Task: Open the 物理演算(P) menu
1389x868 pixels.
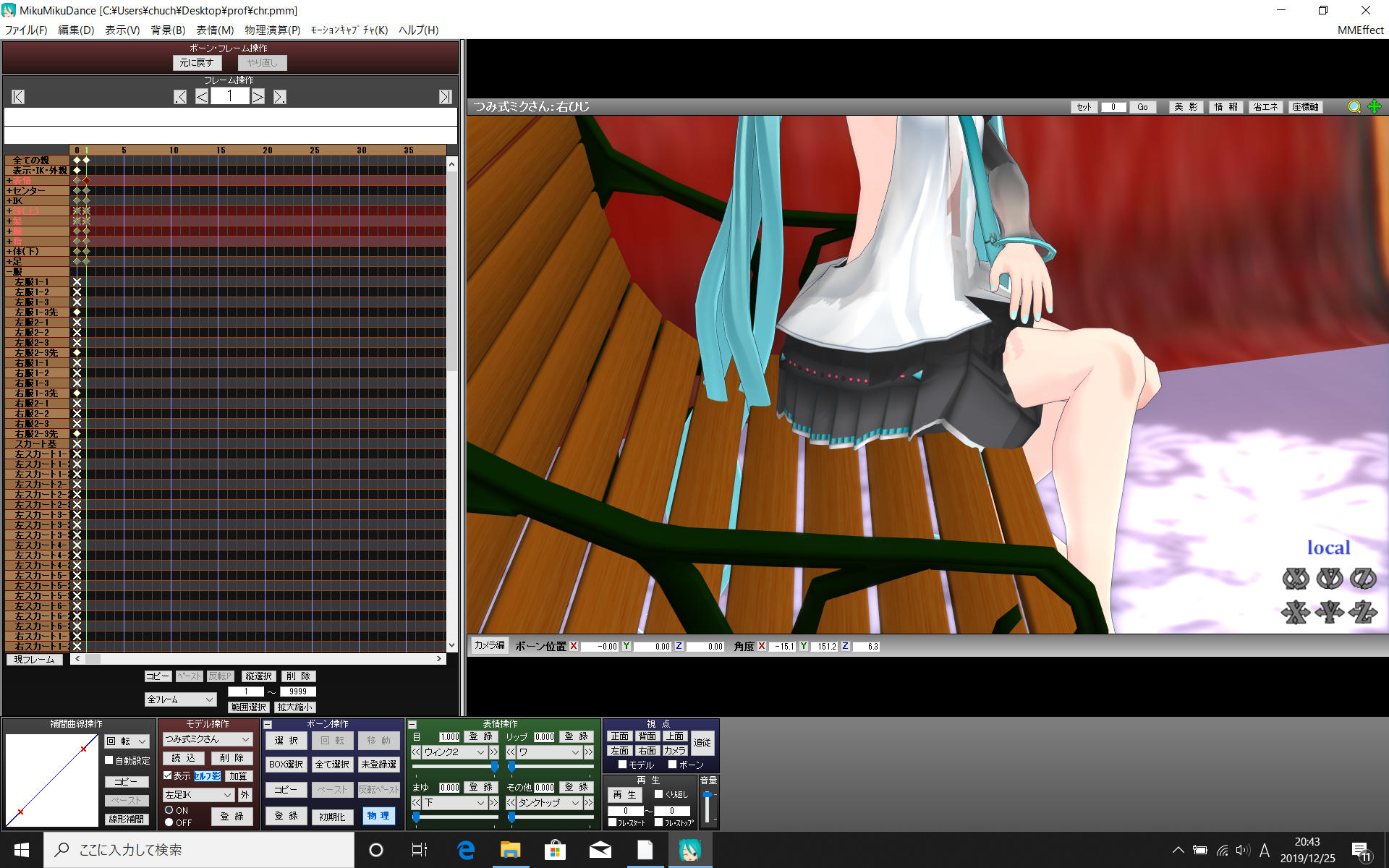Action: [x=272, y=30]
